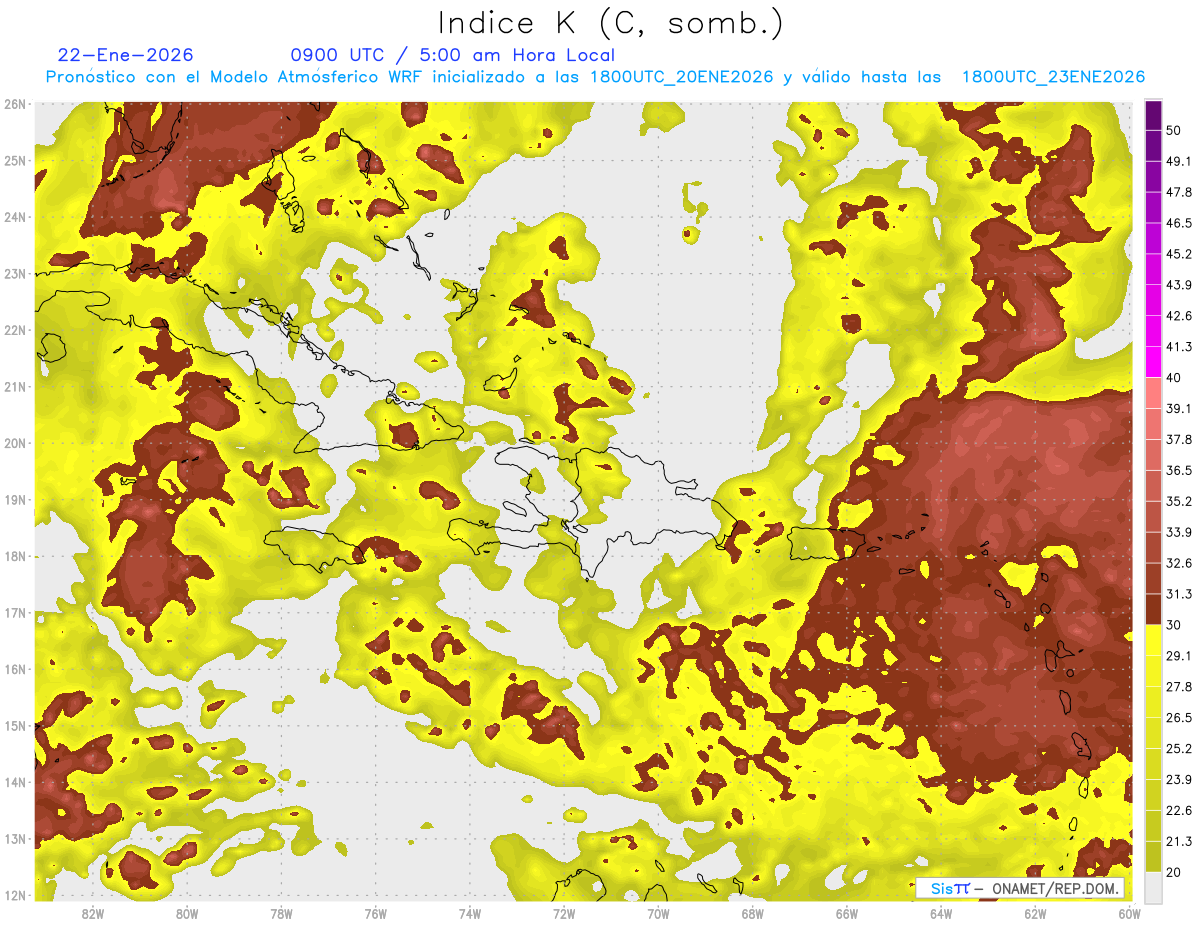
Task: Click the 72W longitude label
Action: (564, 913)
